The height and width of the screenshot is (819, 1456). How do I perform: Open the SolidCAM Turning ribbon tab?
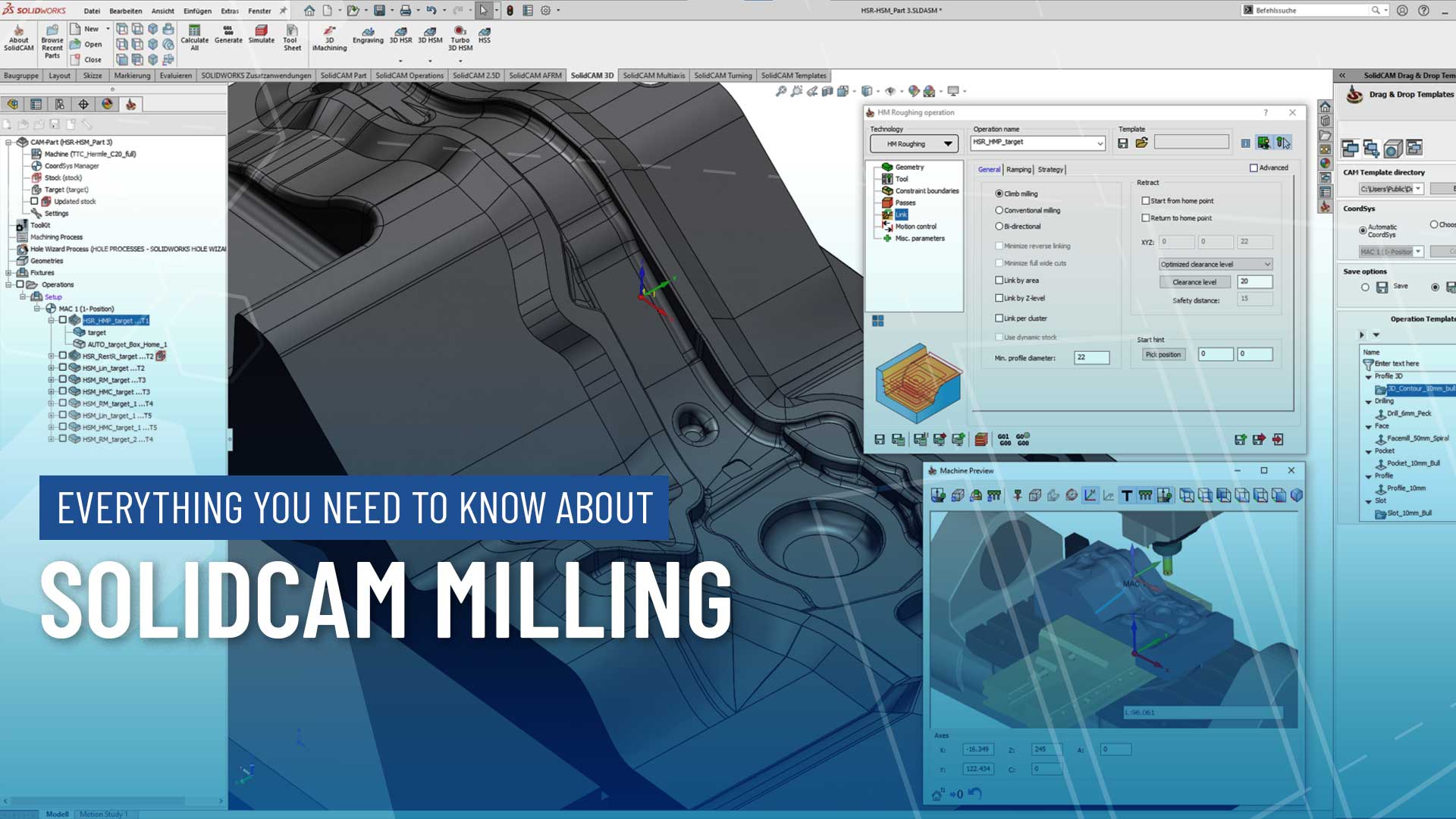coord(722,76)
